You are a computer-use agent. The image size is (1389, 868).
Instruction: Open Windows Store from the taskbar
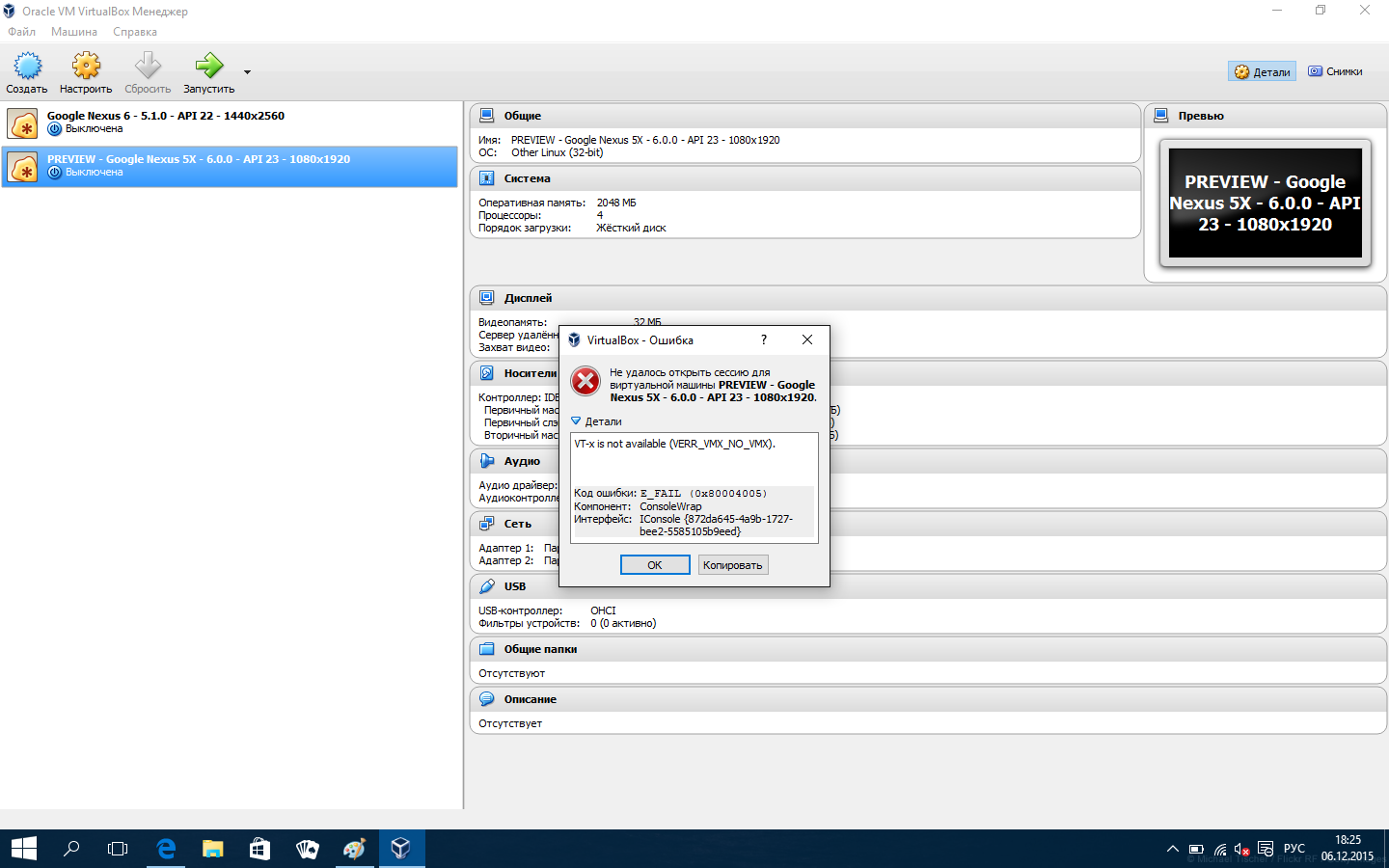pyautogui.click(x=259, y=849)
